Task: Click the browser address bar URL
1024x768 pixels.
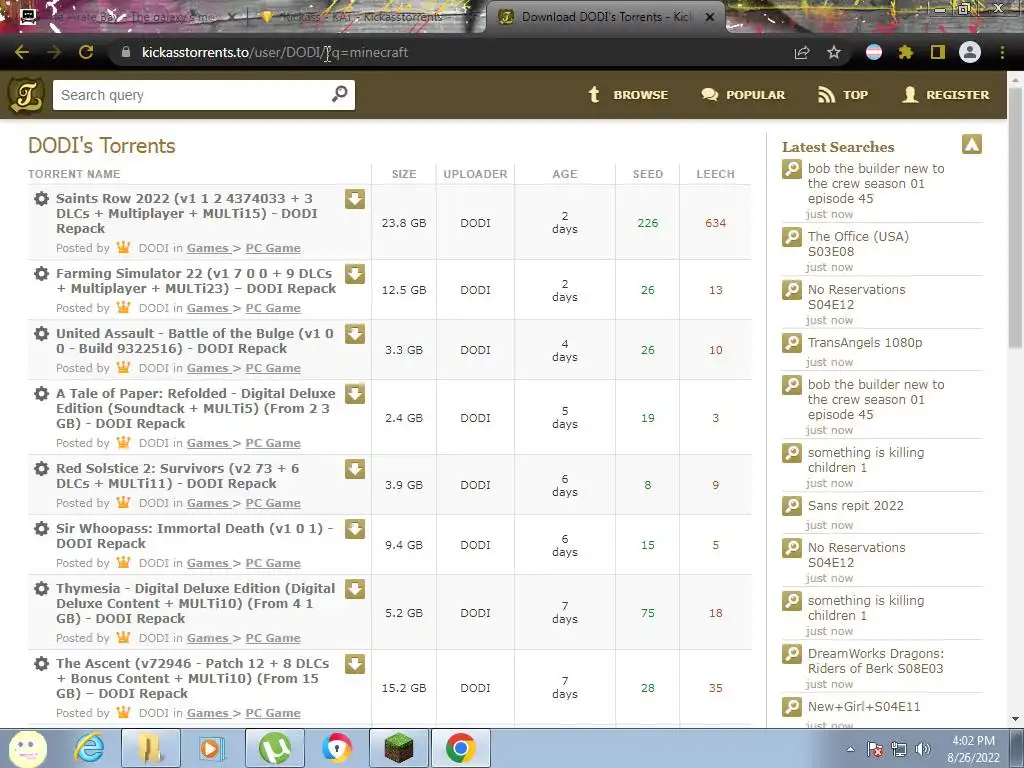Action: click(x=275, y=52)
